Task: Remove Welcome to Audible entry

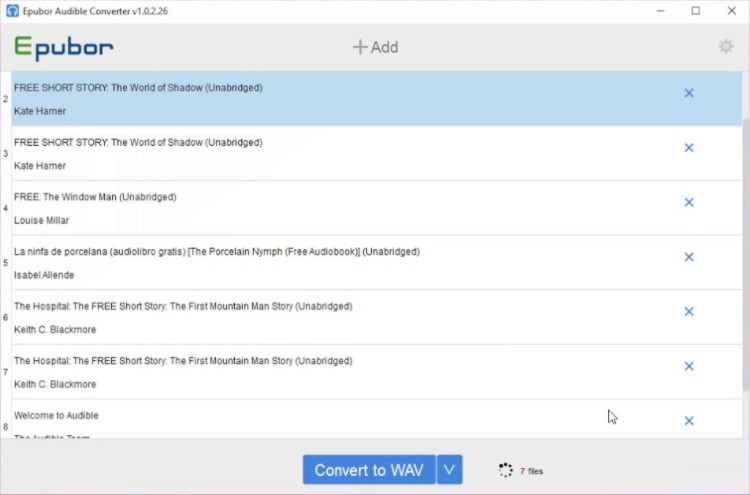Action: point(689,420)
